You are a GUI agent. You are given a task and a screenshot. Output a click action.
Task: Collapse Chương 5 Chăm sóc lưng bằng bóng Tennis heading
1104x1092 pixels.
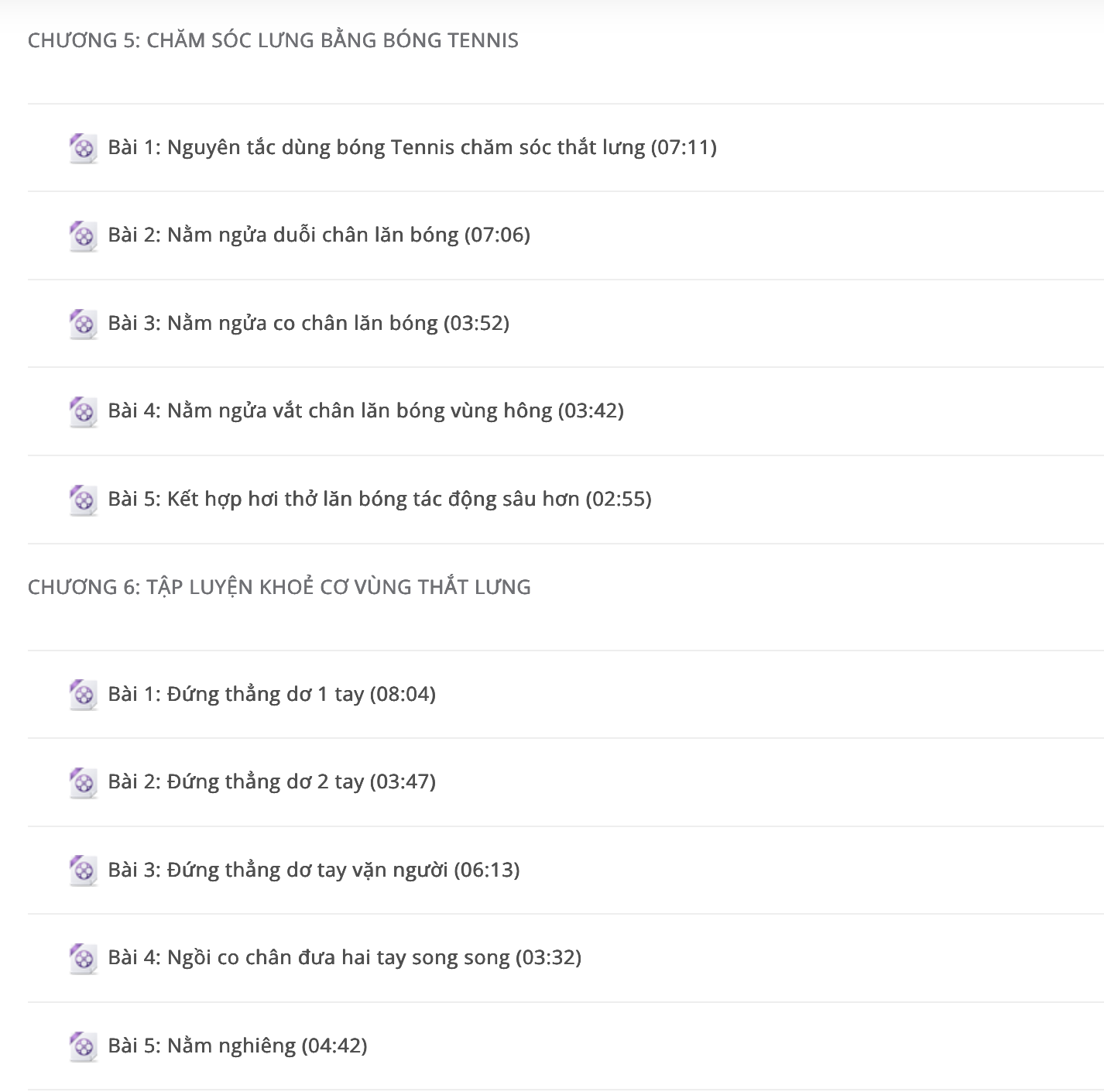point(273,40)
